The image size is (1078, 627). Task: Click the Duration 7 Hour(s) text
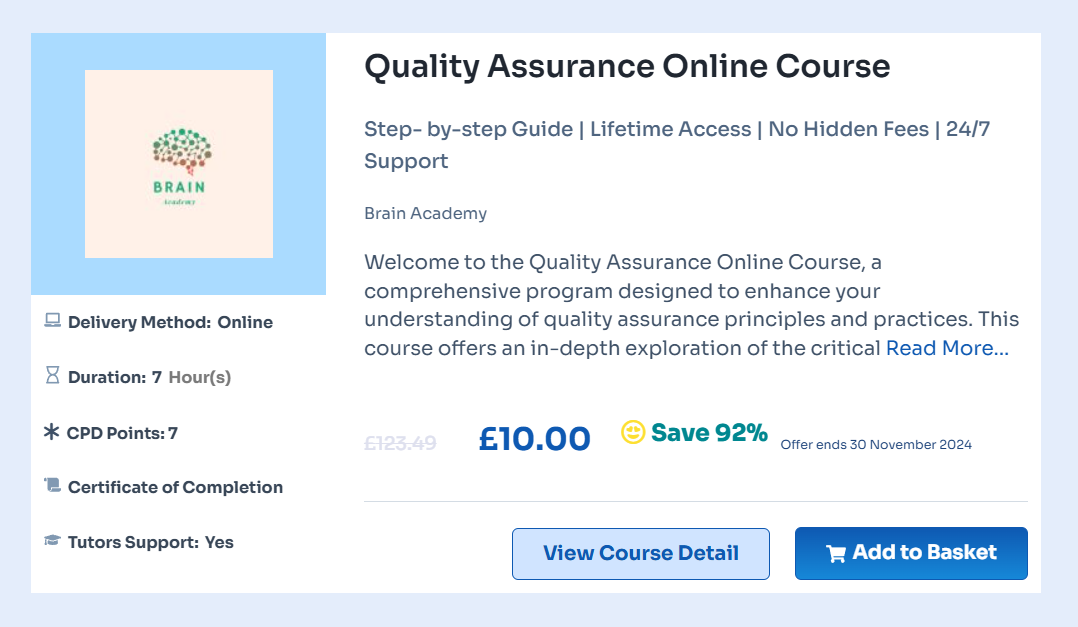[149, 377]
